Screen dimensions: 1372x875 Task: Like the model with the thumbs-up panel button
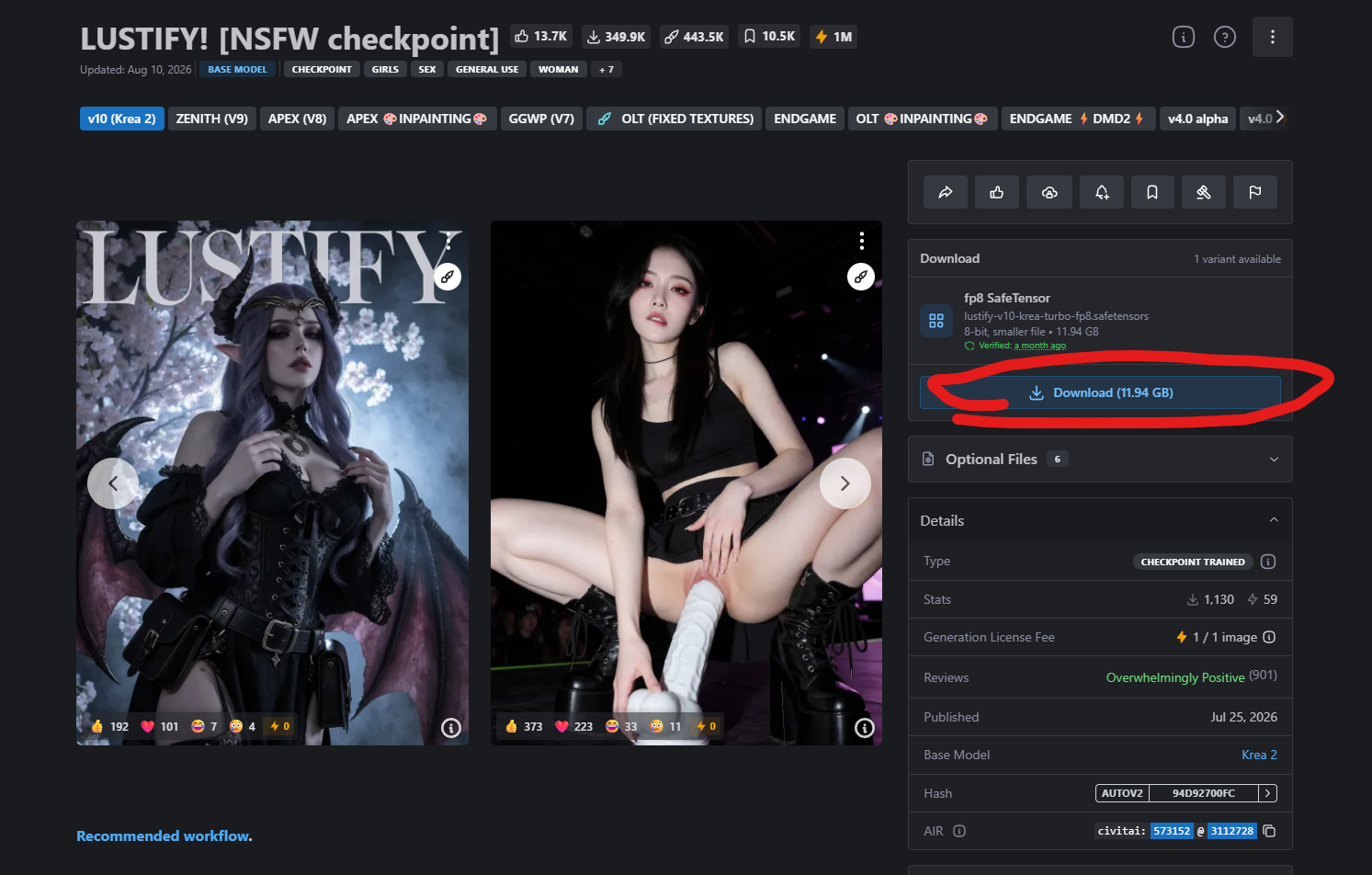pyautogui.click(x=997, y=192)
